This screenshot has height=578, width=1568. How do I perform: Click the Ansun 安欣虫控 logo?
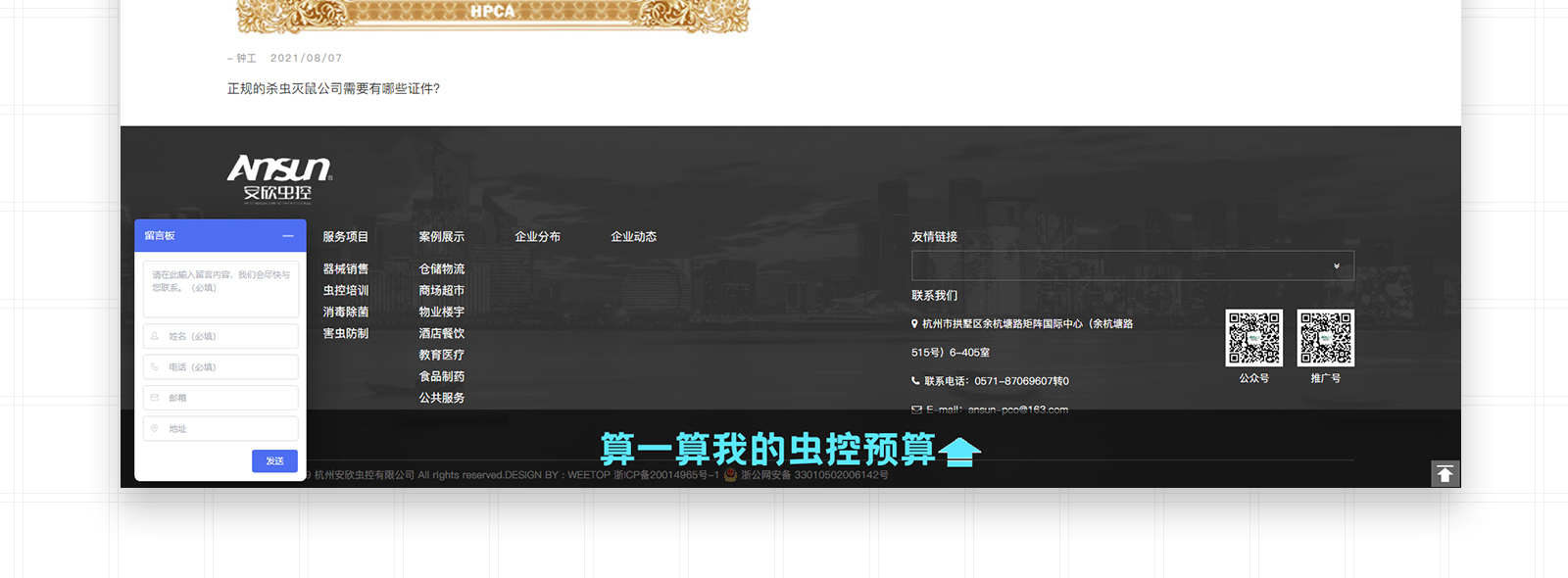[279, 178]
